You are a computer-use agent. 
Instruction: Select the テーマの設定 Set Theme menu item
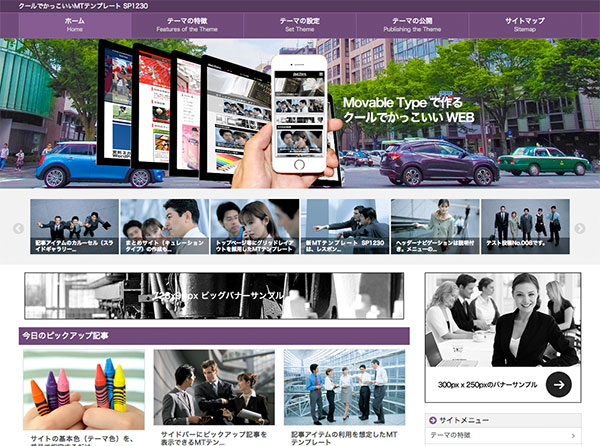click(300, 25)
